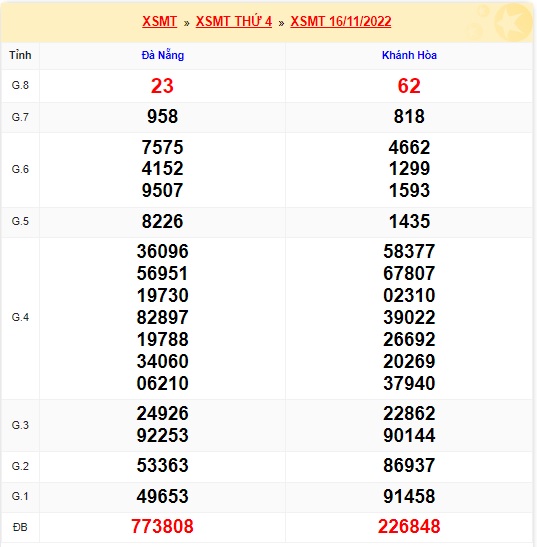
Task: Click the number 1299
Action: (x=409, y=169)
